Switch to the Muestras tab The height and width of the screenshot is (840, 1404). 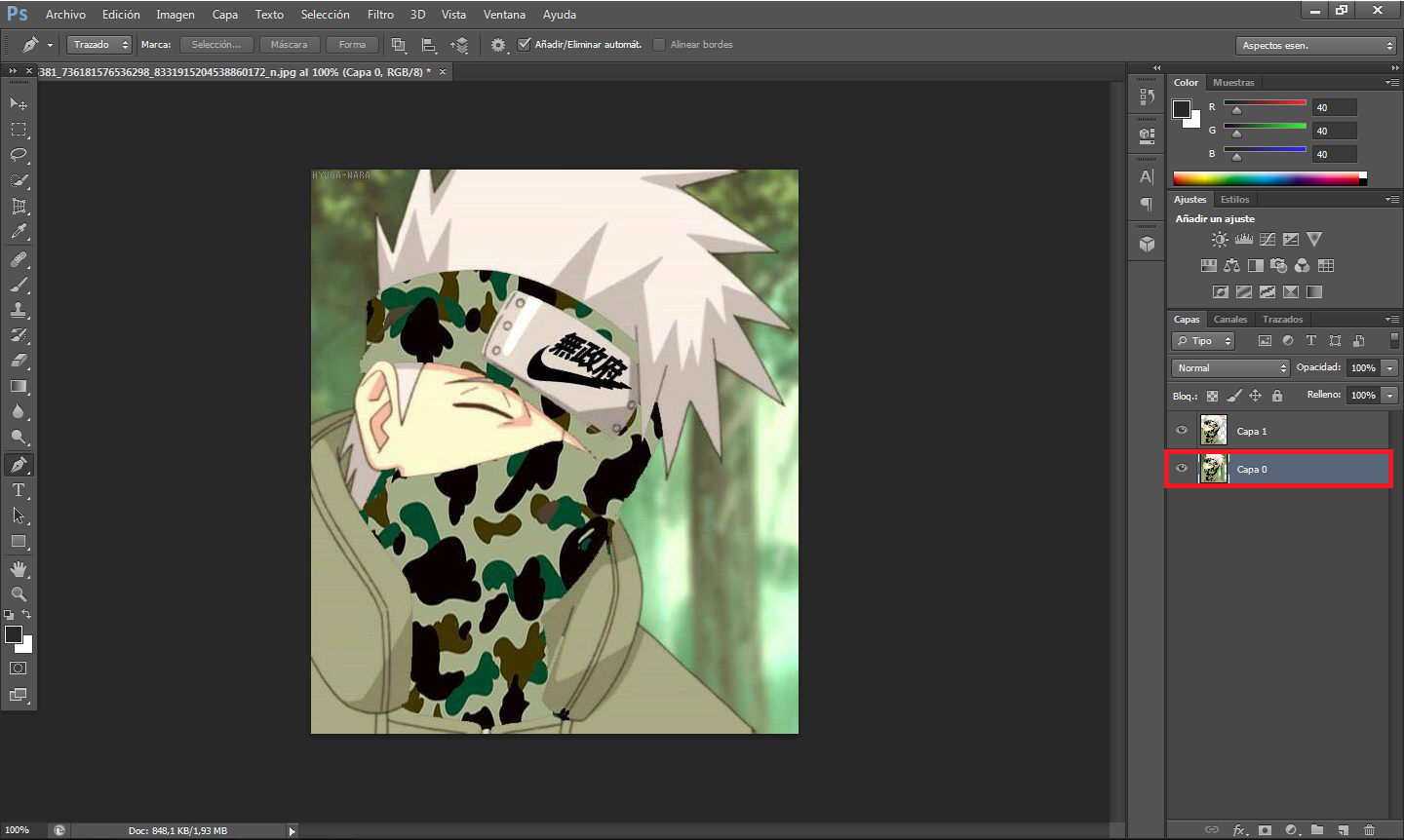[x=1233, y=83]
